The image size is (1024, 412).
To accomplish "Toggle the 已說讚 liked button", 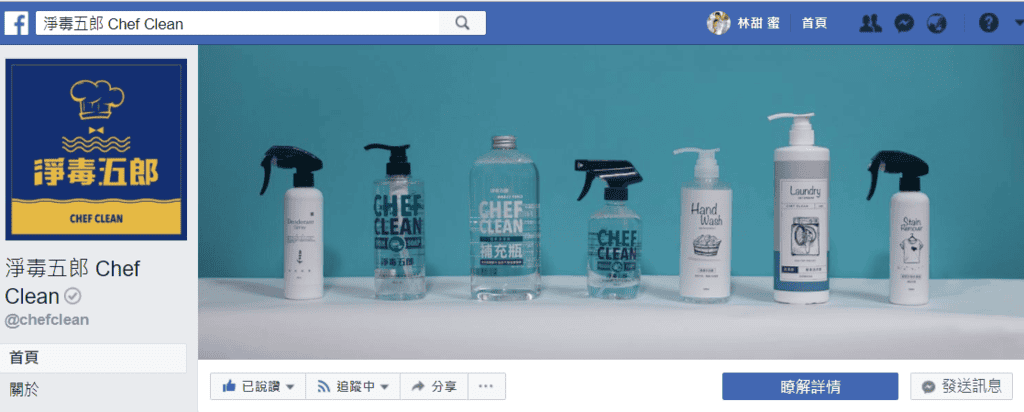I will (258, 386).
